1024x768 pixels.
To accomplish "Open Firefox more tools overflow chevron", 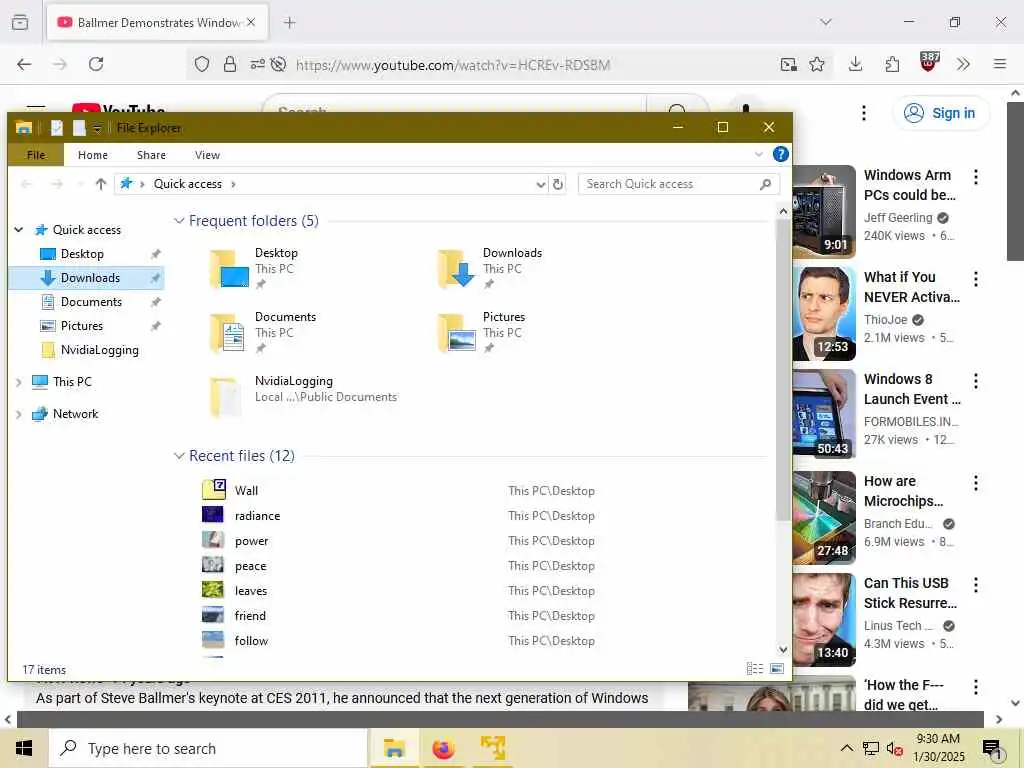I will click(963, 64).
